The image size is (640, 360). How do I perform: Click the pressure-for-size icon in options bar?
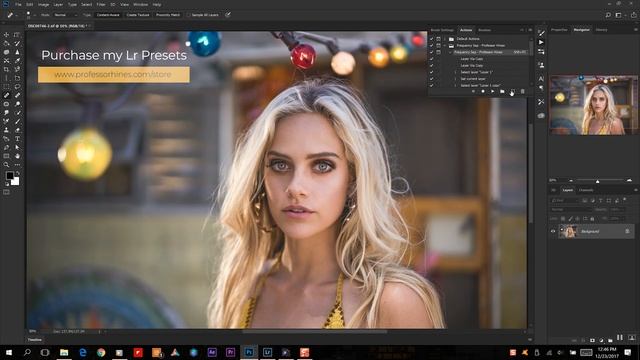coord(228,15)
